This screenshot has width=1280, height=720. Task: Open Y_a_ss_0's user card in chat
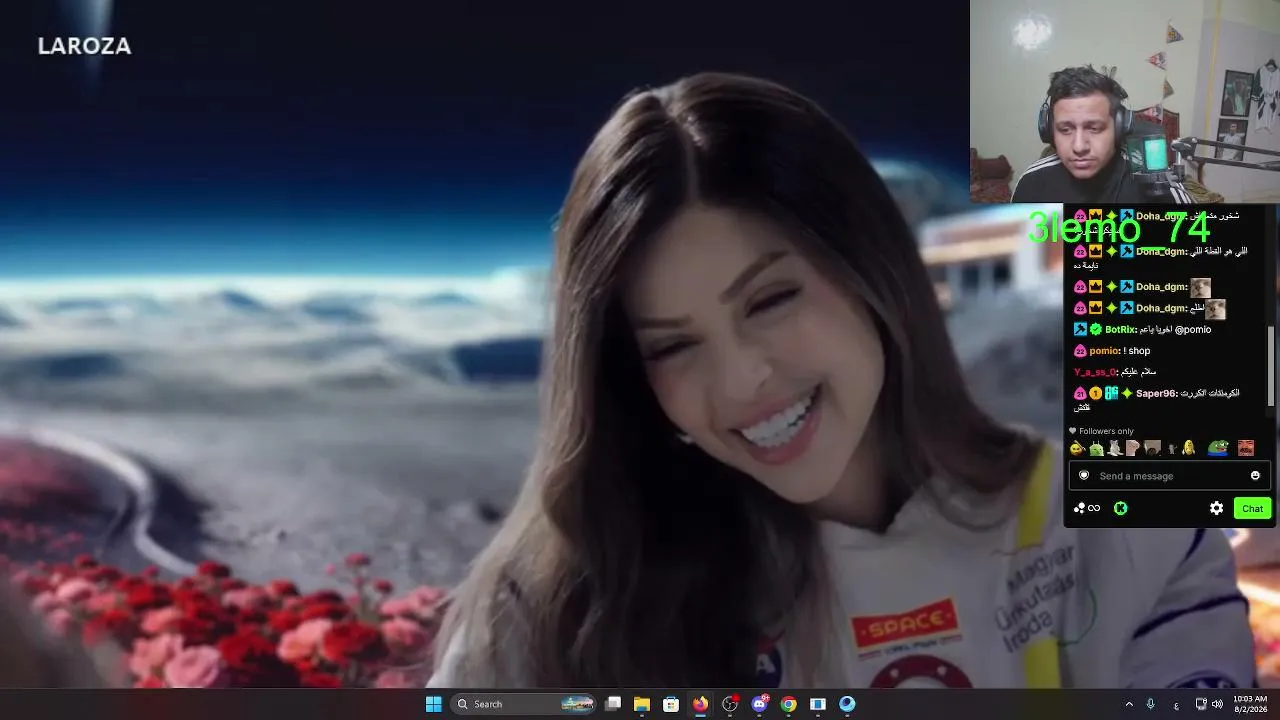tap(1093, 372)
